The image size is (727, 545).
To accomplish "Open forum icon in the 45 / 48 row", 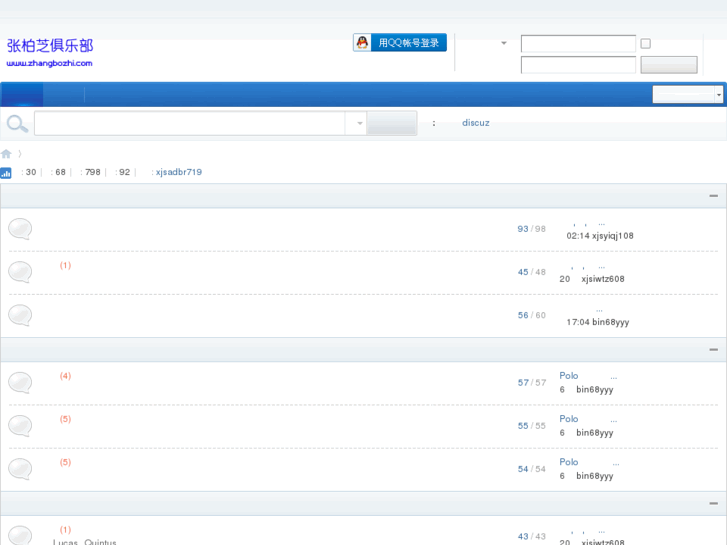I will tap(20, 272).
